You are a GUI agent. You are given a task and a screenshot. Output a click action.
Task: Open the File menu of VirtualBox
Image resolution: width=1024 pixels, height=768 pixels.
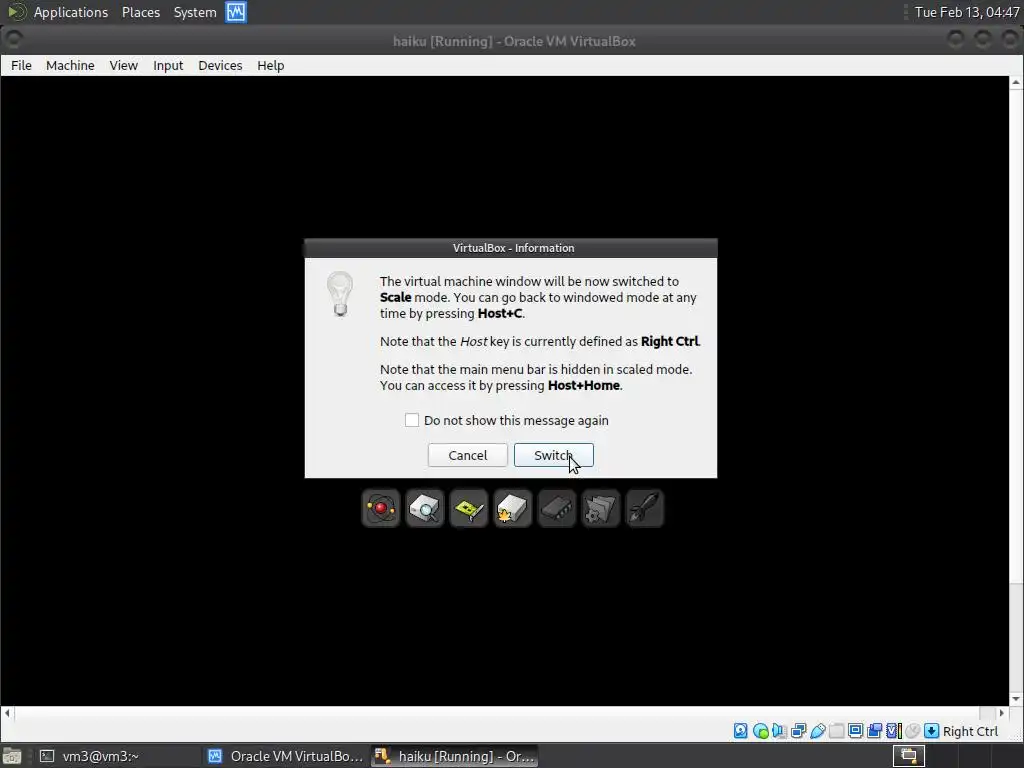pyautogui.click(x=22, y=65)
